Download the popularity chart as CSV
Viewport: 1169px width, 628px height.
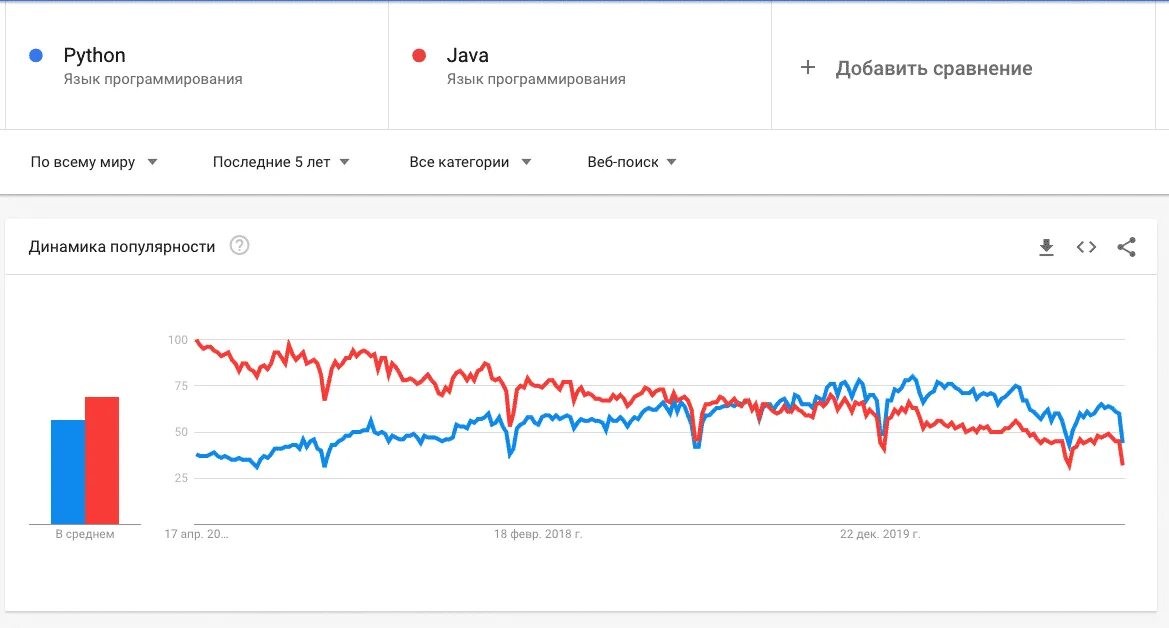[1046, 247]
